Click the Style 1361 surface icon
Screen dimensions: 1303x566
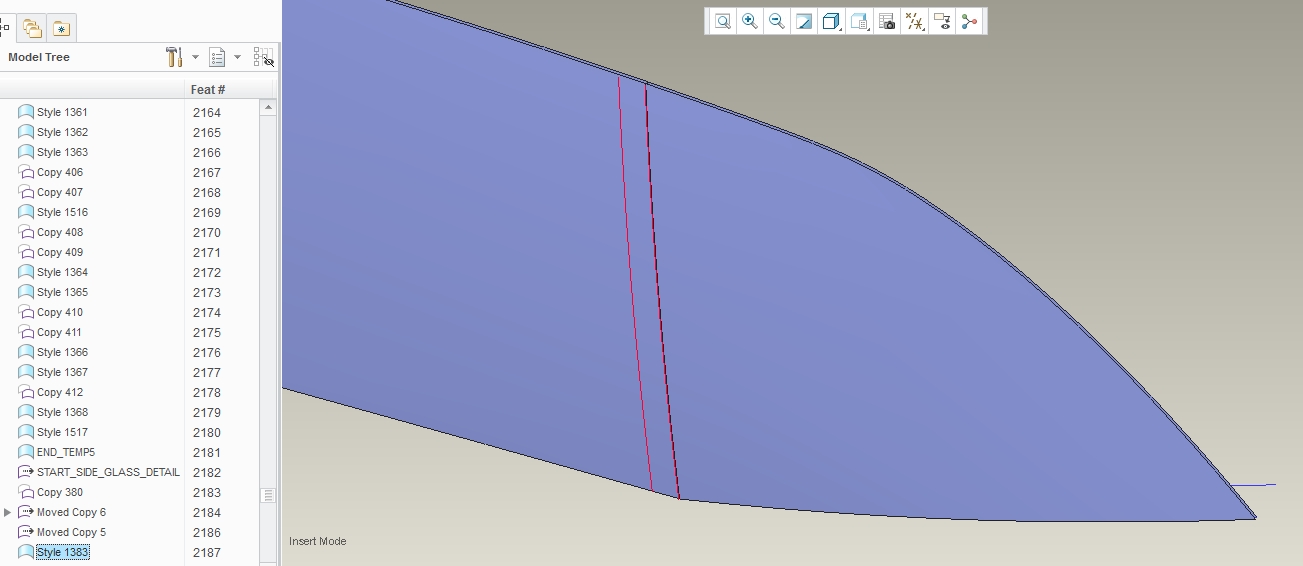pyautogui.click(x=26, y=112)
